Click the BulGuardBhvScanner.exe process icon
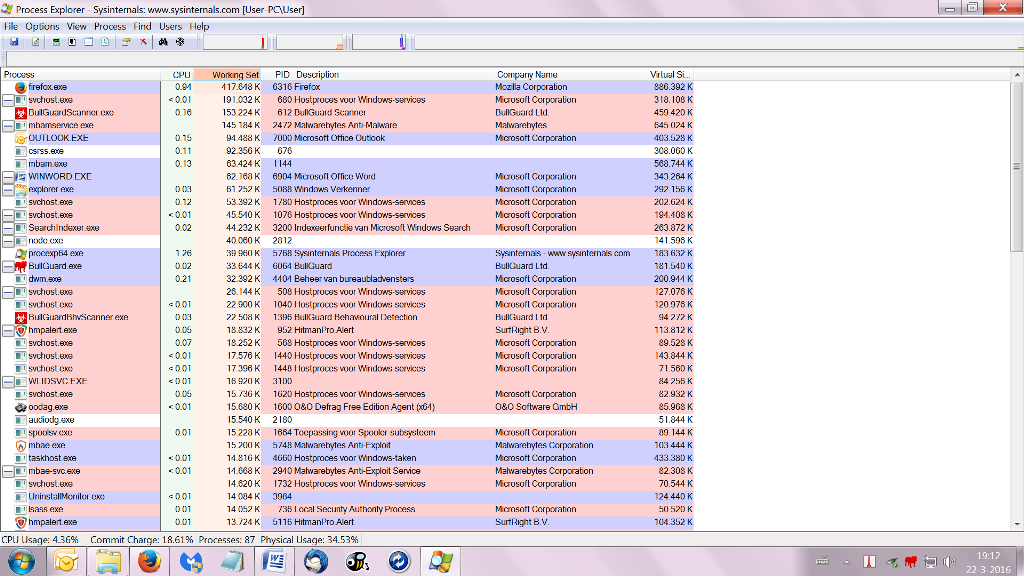Screen dimensions: 1024x576 click(20, 317)
